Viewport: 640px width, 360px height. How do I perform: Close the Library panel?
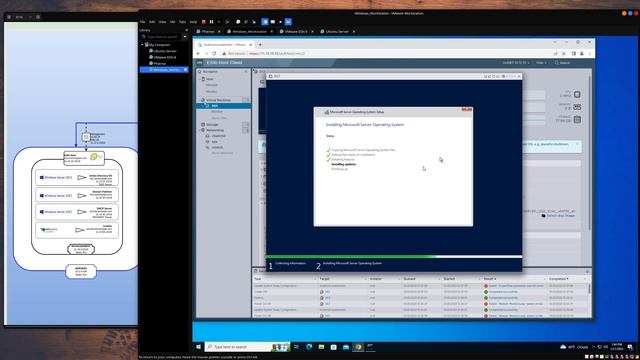click(x=187, y=30)
